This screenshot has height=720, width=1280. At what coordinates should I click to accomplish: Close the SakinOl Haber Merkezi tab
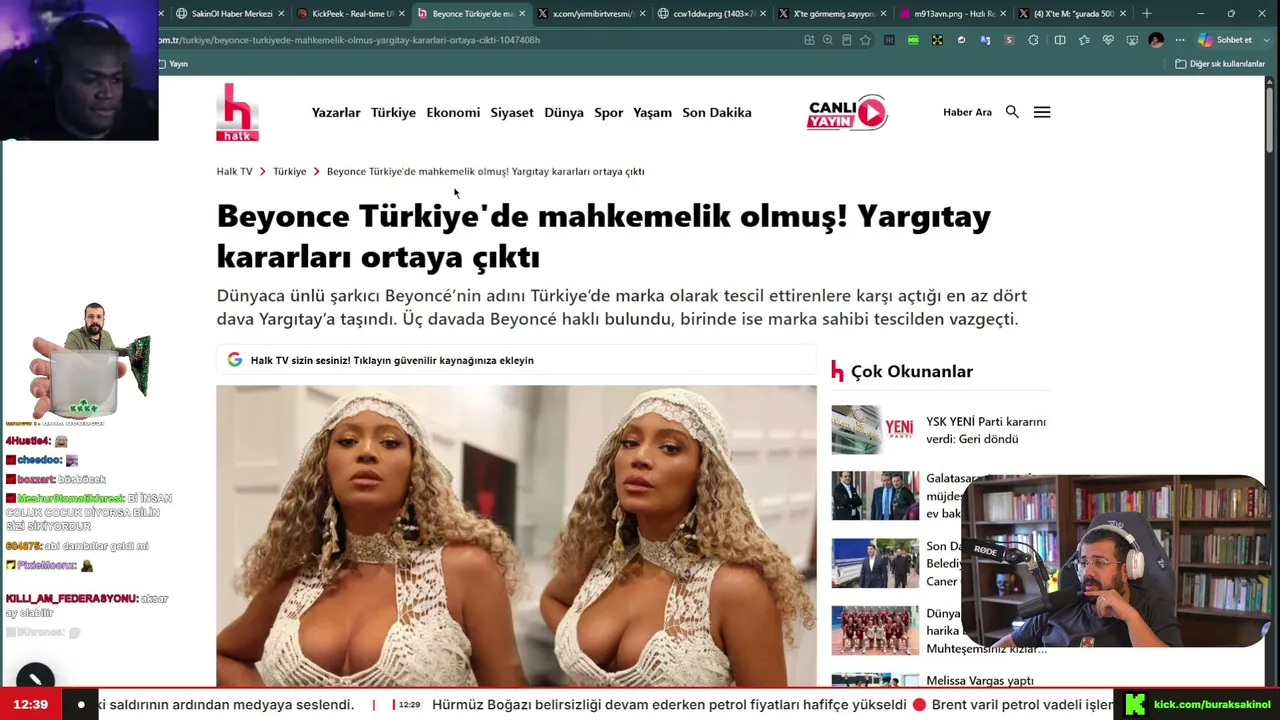[x=281, y=14]
